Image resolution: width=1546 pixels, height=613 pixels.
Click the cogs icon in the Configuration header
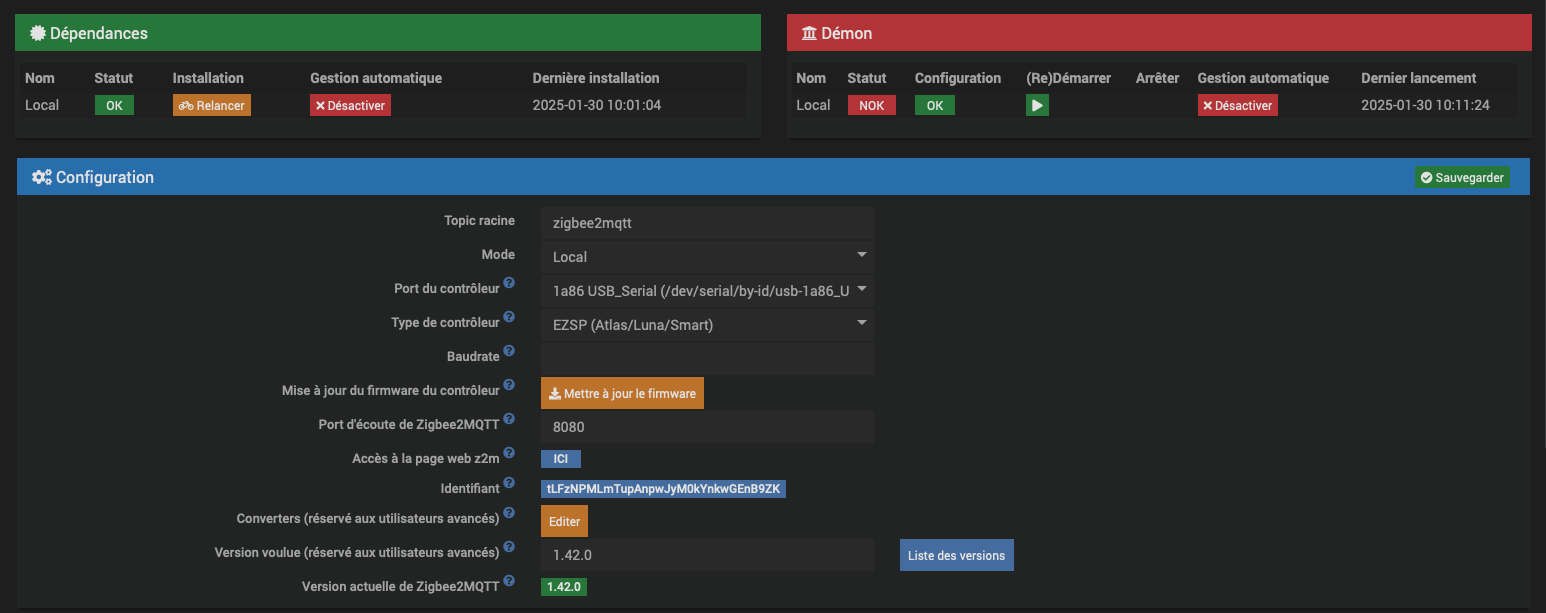(x=42, y=177)
